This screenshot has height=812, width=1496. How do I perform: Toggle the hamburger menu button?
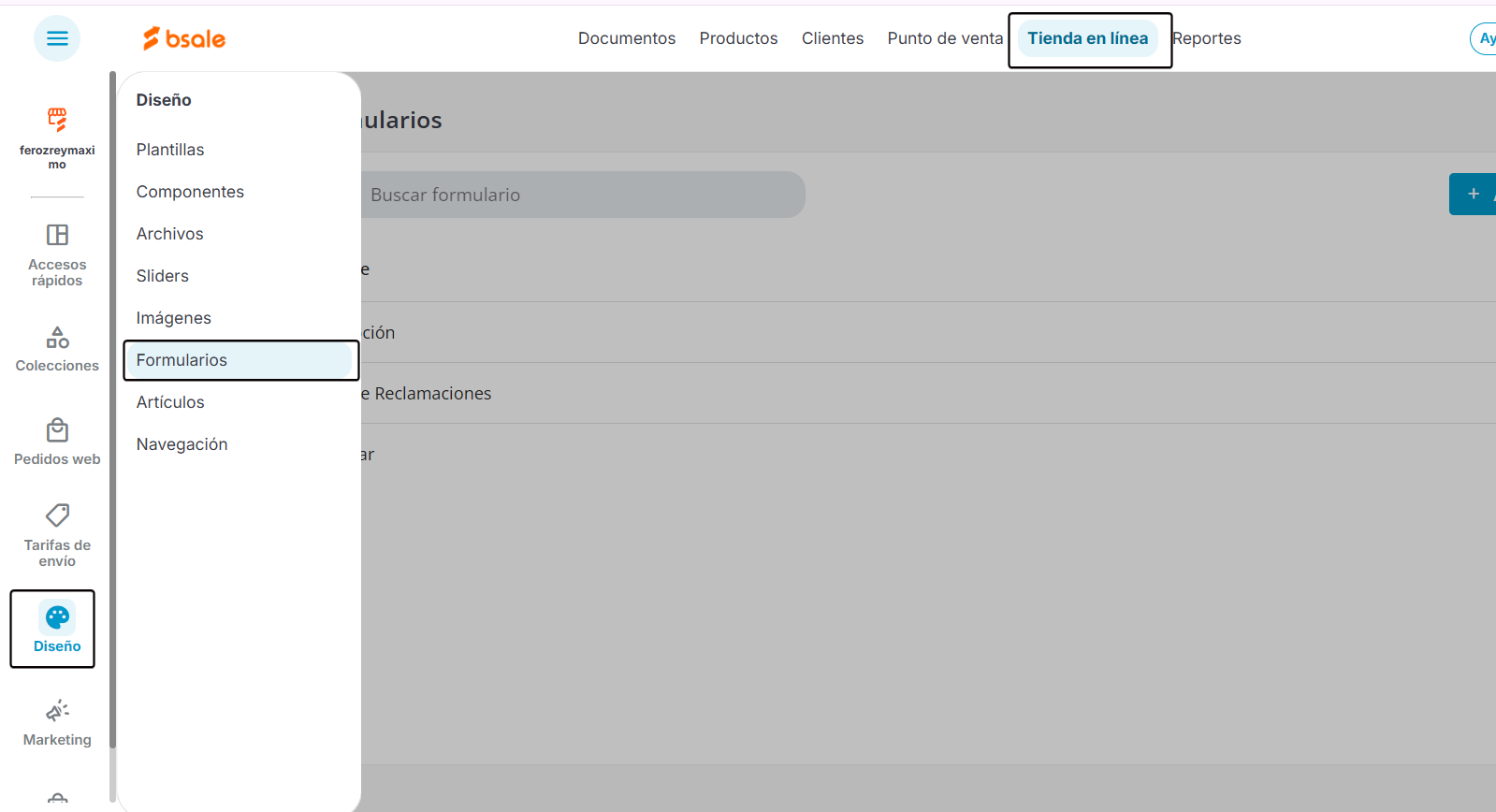[57, 38]
